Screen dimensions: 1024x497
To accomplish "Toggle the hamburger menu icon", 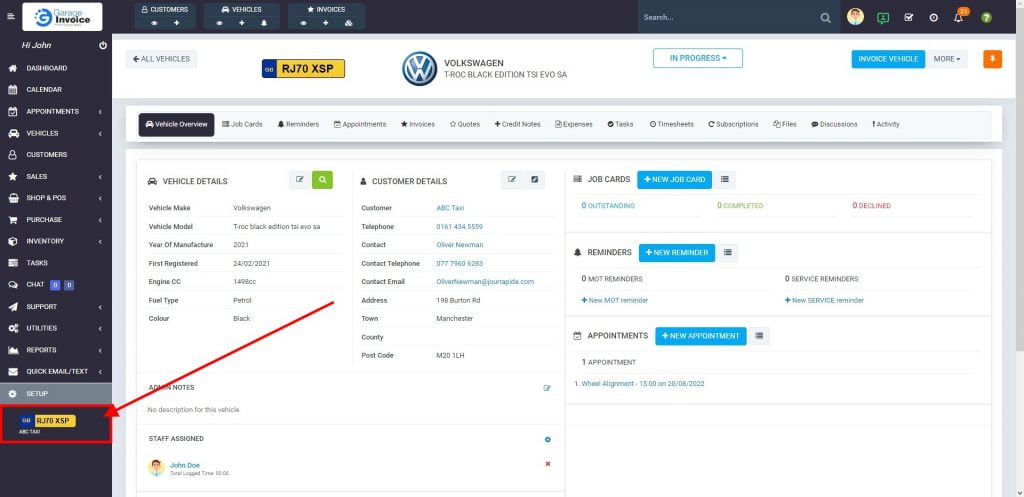I will pyautogui.click(x=10, y=16).
